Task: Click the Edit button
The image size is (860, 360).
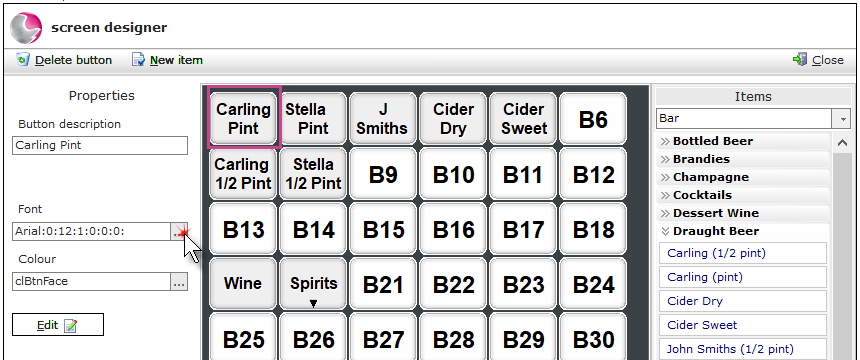Action: (x=58, y=325)
